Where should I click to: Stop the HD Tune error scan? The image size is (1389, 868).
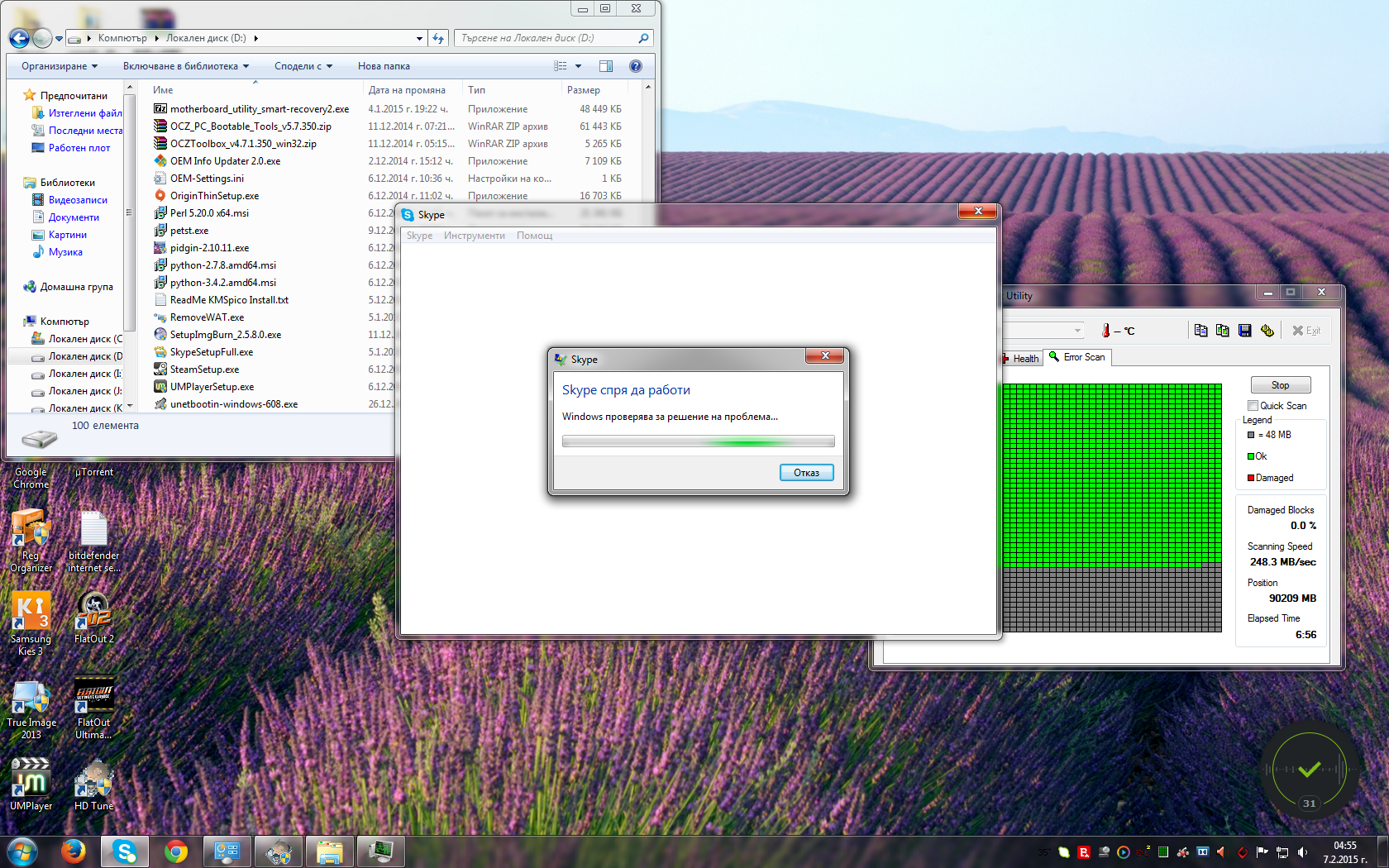(x=1281, y=385)
